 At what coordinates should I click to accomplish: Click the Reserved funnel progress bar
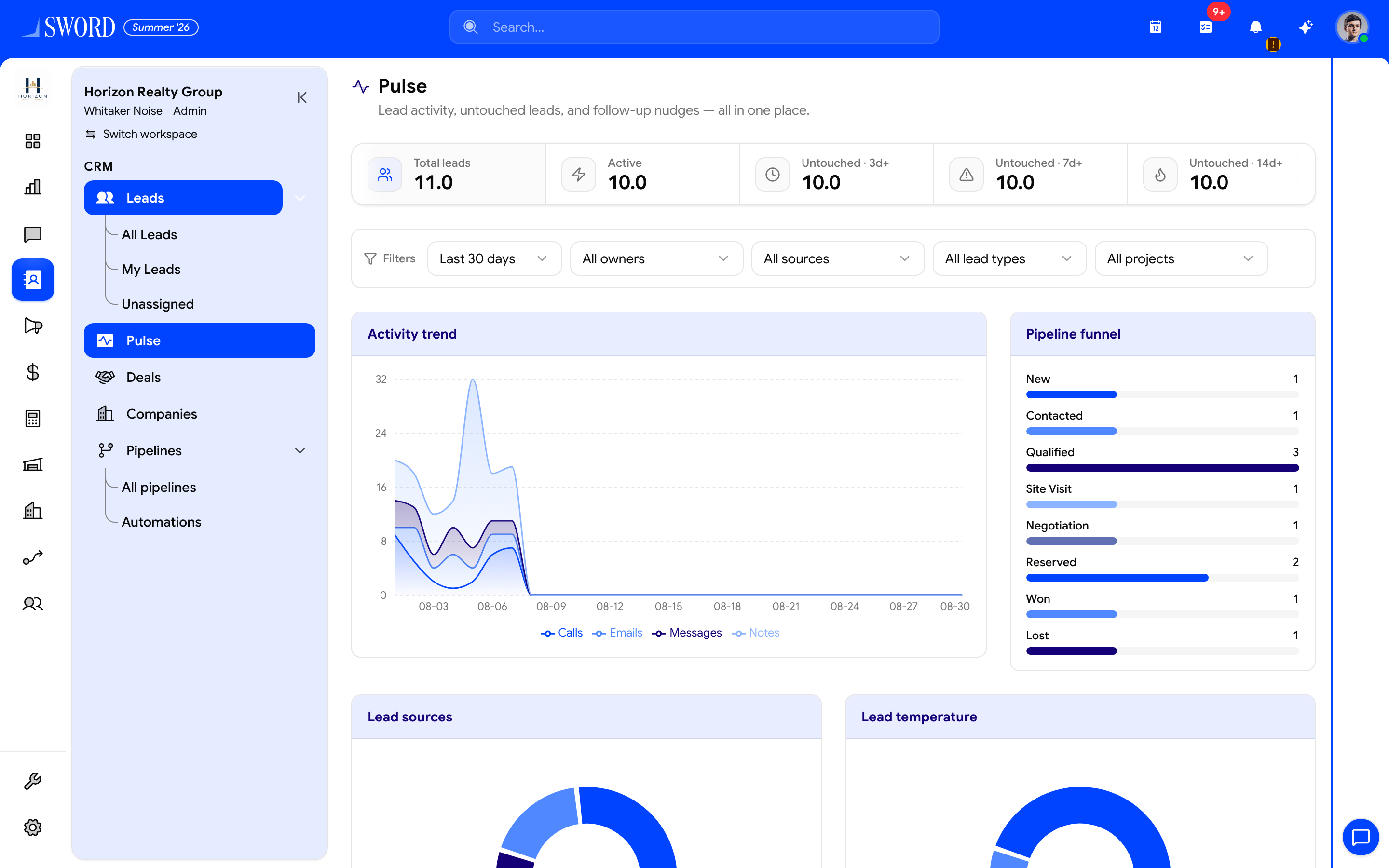click(x=1162, y=578)
